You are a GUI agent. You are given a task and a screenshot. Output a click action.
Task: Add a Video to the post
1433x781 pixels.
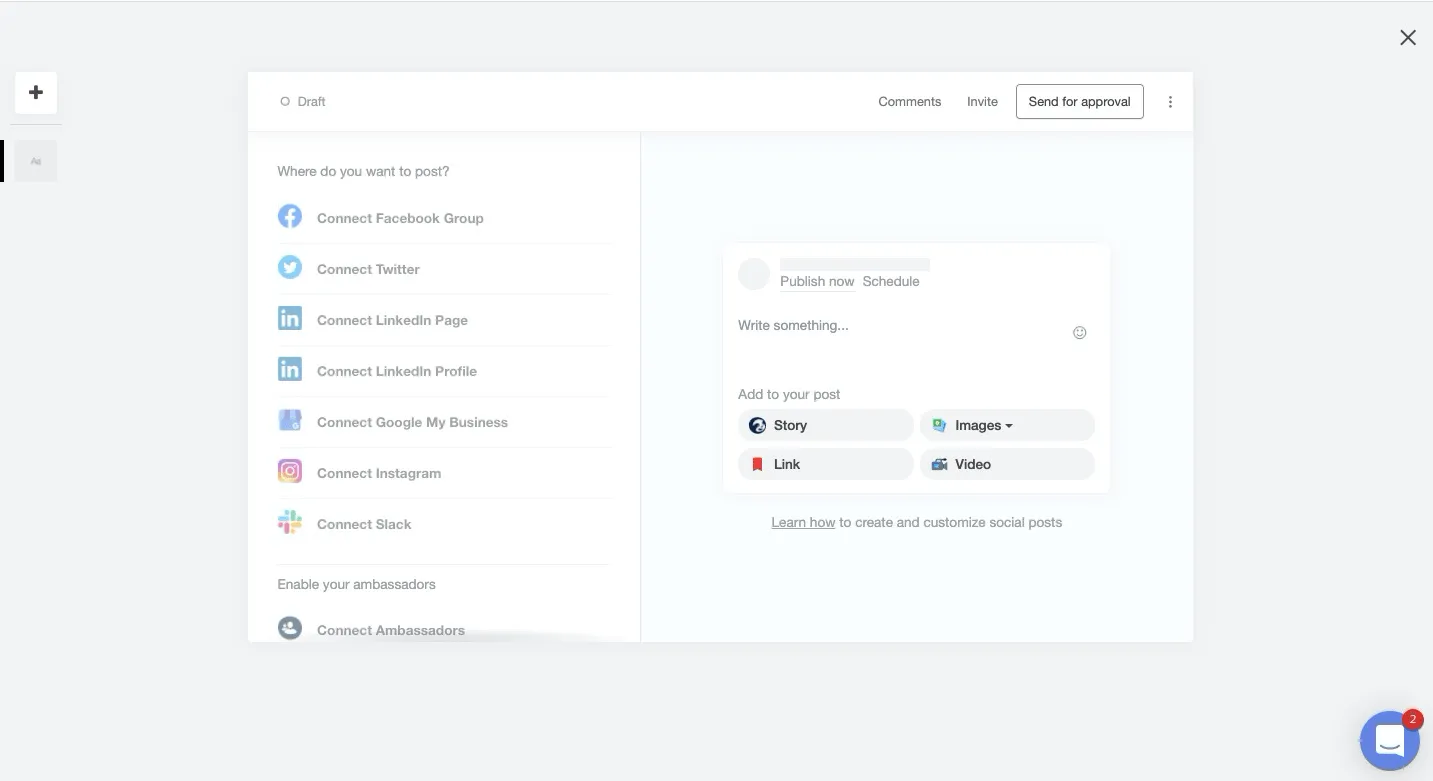coord(1007,464)
